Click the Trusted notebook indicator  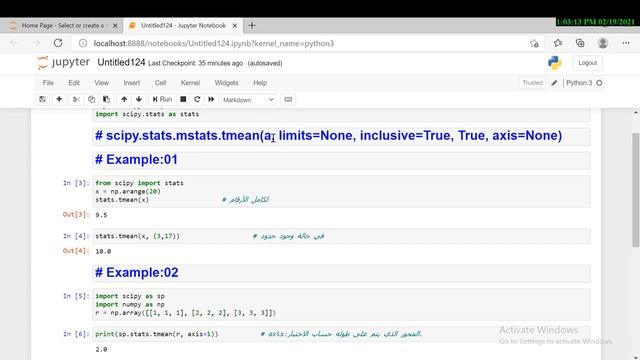tap(533, 83)
